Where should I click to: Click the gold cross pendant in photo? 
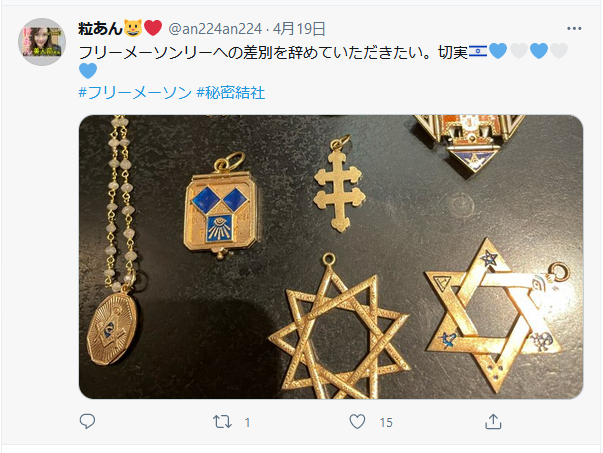339,185
